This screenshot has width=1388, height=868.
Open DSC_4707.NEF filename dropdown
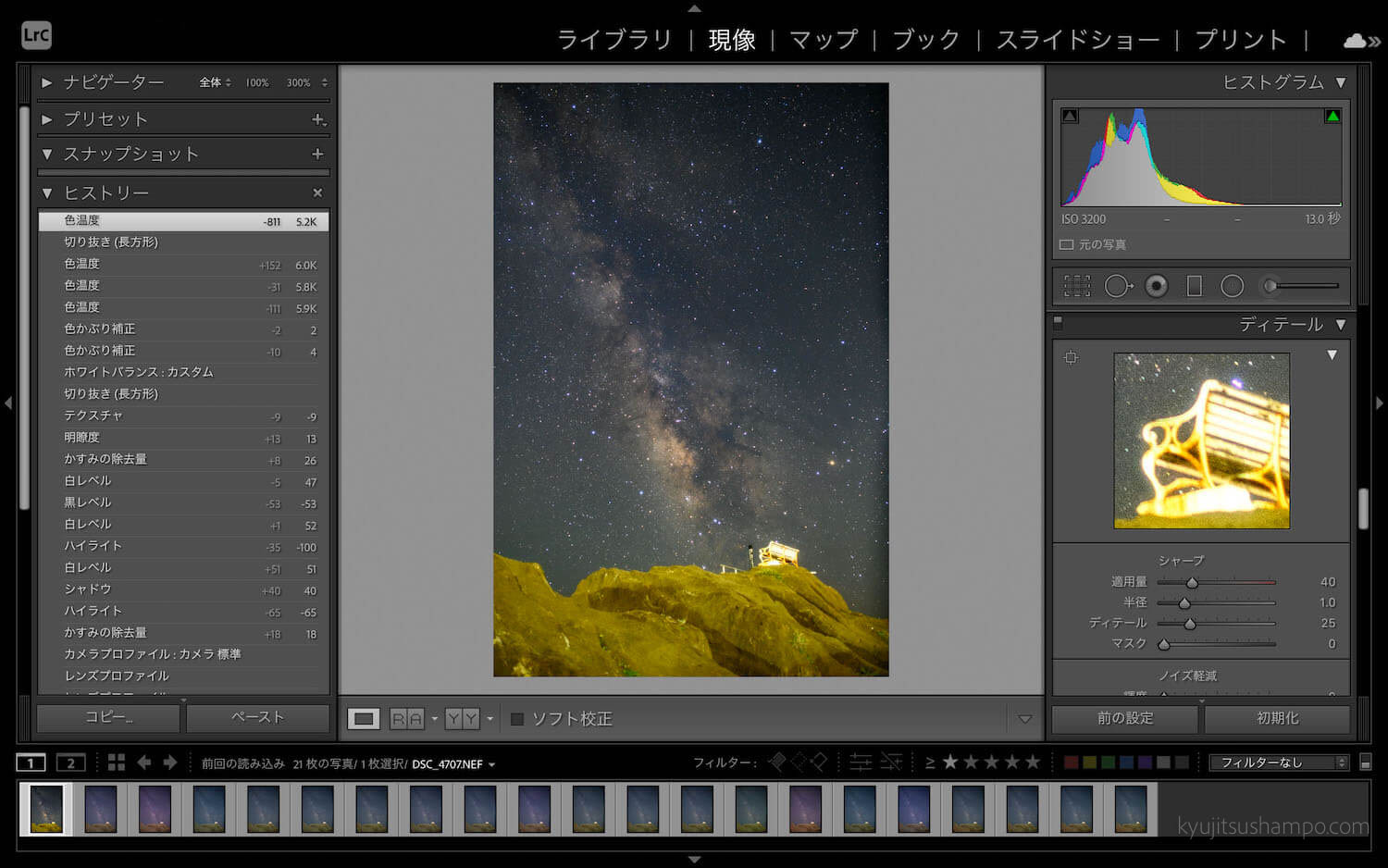pos(453,764)
